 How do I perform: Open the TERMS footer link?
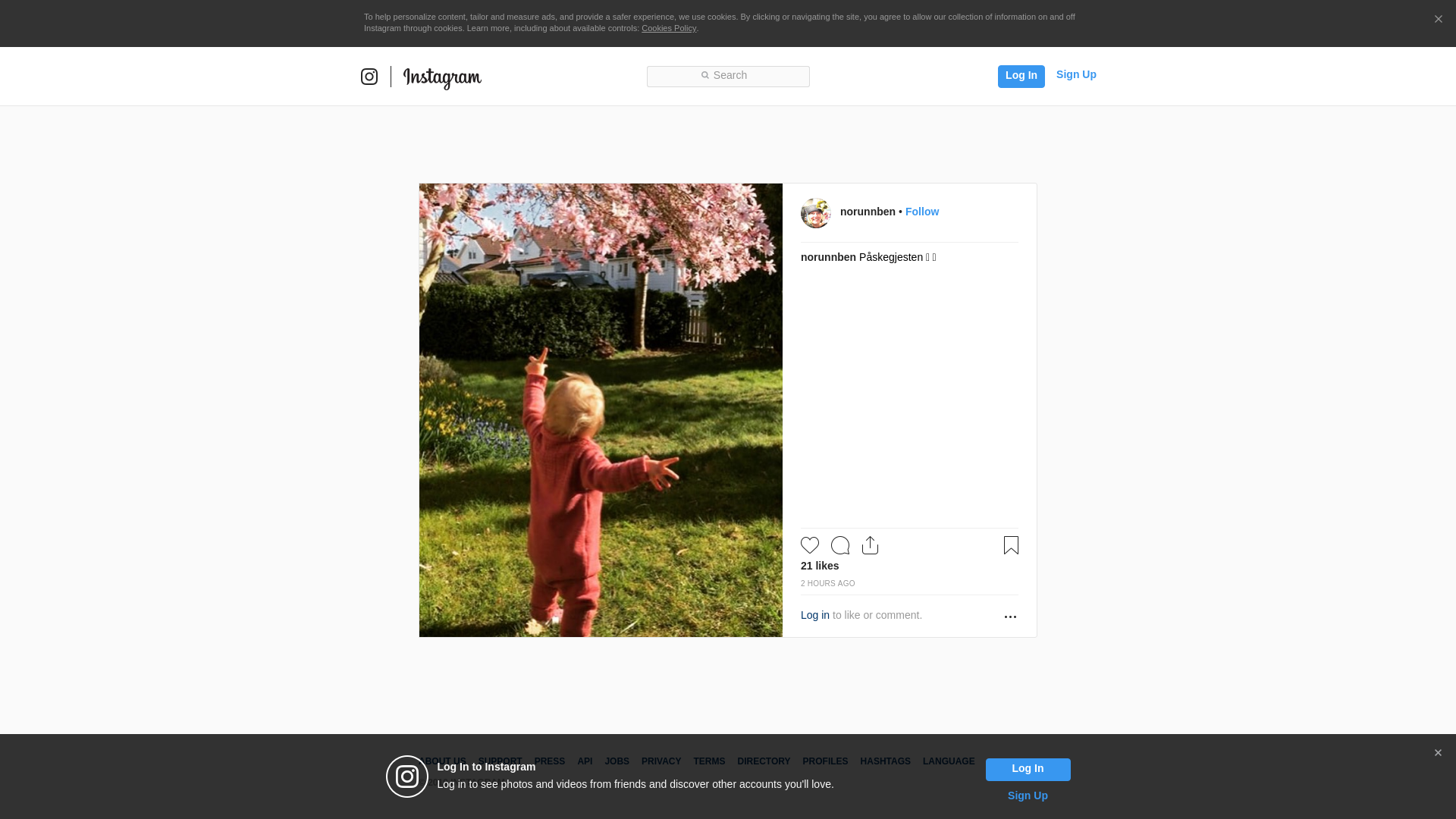tap(709, 761)
